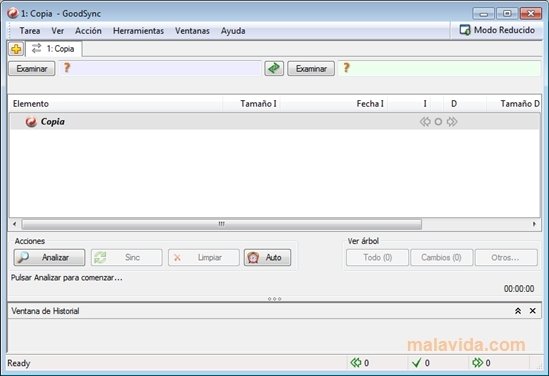The width and height of the screenshot is (549, 376).
Task: Click the scrollbar right arrow
Action: [x=534, y=224]
